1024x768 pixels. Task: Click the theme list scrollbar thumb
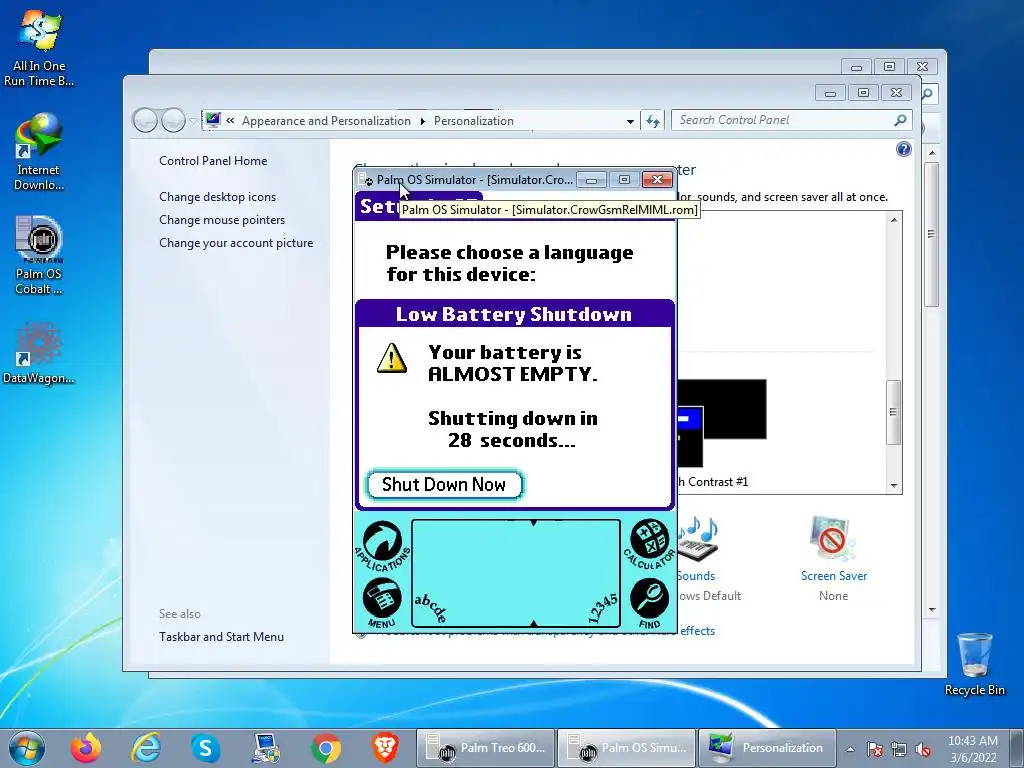[893, 412]
